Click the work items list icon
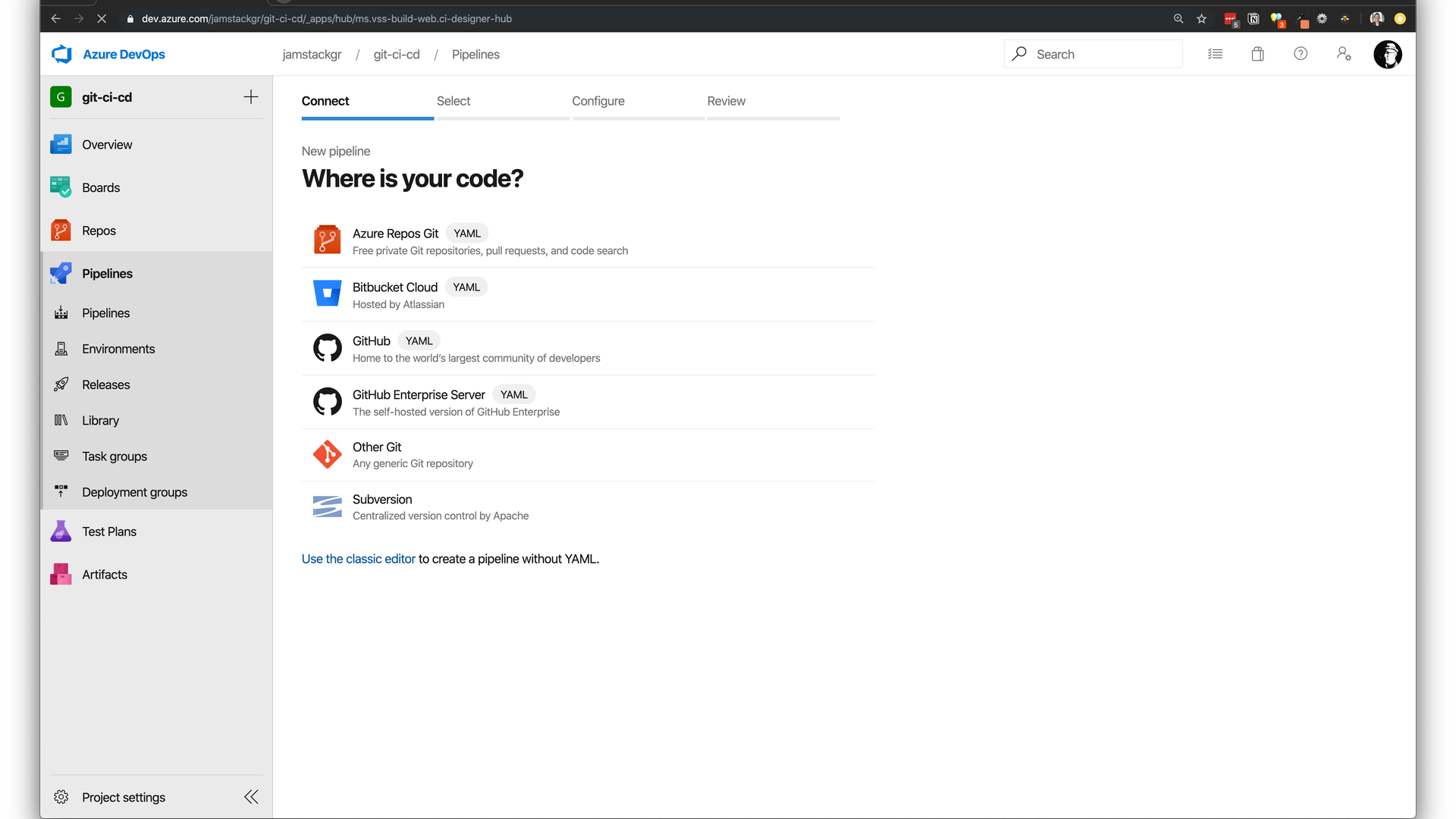 pyautogui.click(x=1215, y=54)
